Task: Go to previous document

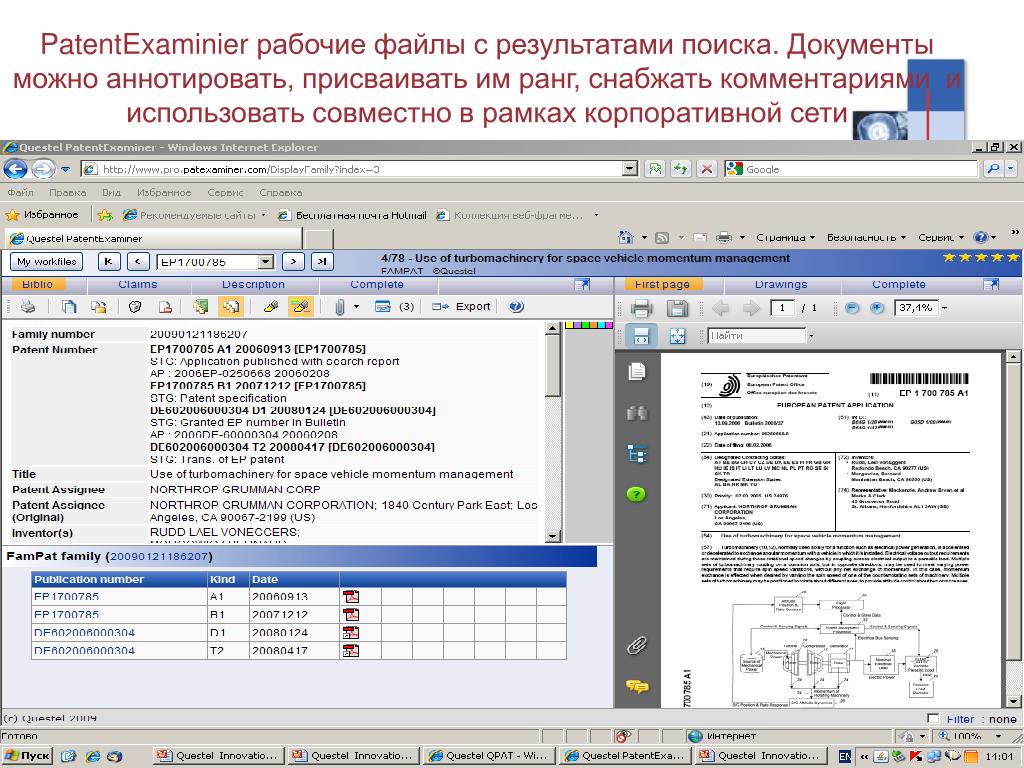Action: 137,262
